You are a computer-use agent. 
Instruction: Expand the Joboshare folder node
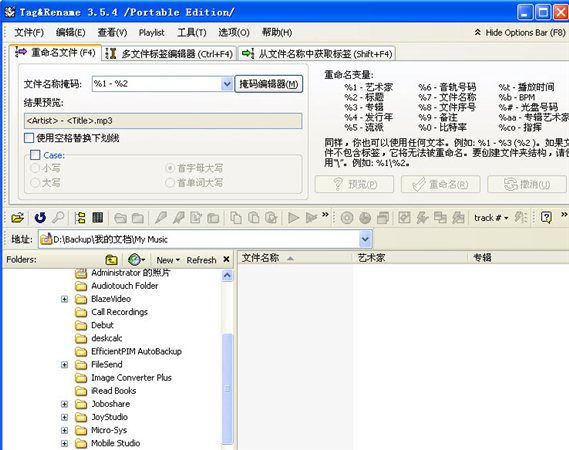pyautogui.click(x=64, y=404)
